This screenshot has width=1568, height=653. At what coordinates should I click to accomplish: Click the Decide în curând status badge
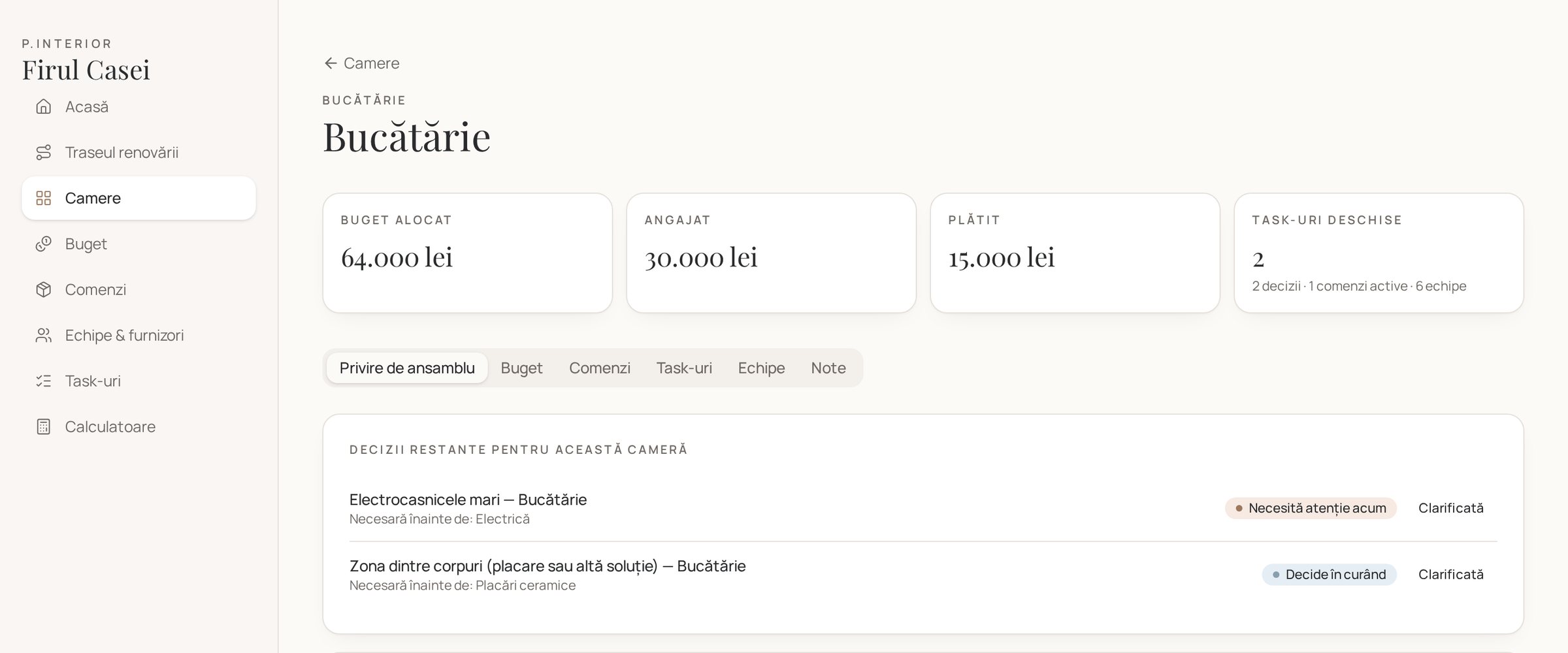pos(1329,575)
